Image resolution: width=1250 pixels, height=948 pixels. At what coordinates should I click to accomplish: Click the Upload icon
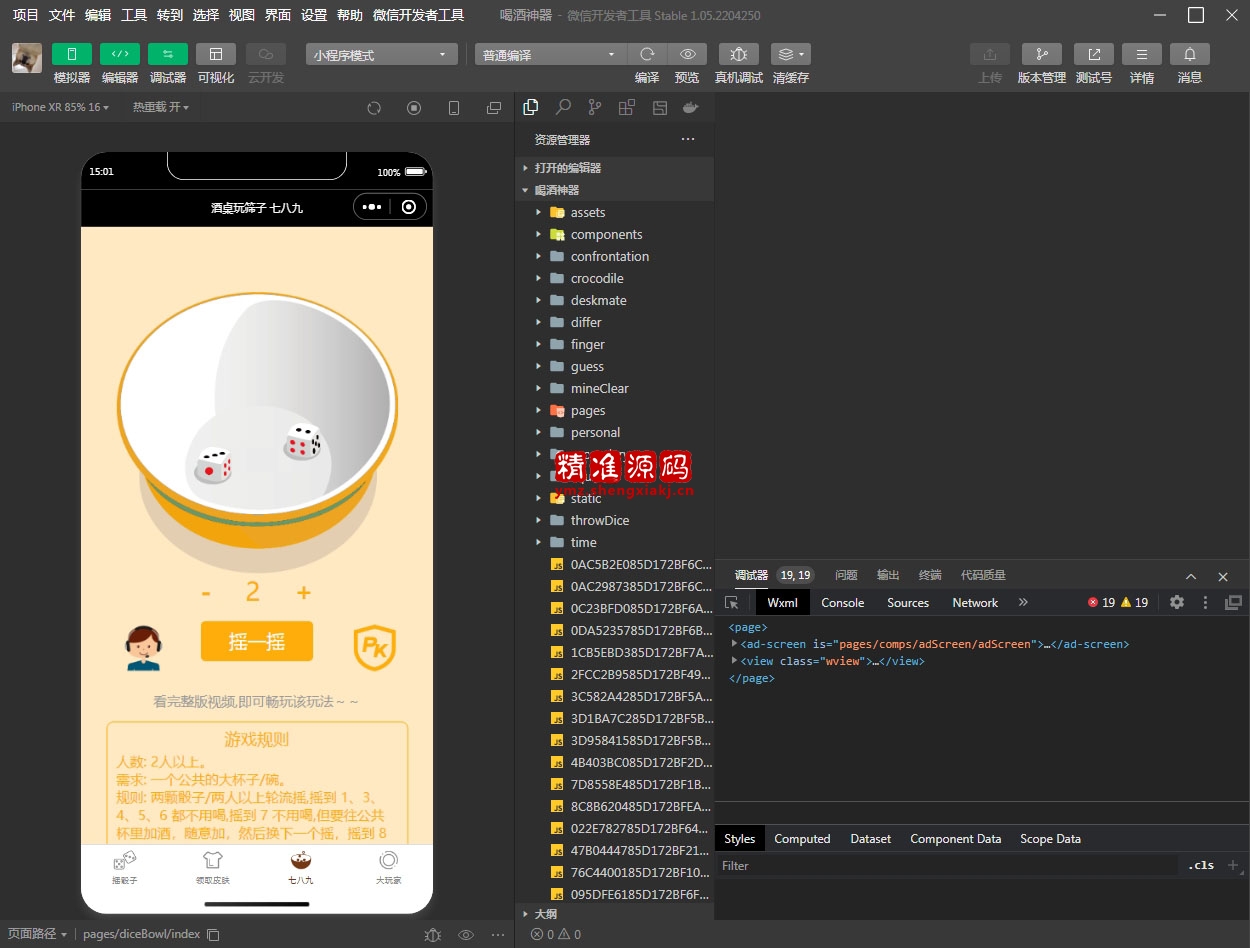pyautogui.click(x=990, y=54)
